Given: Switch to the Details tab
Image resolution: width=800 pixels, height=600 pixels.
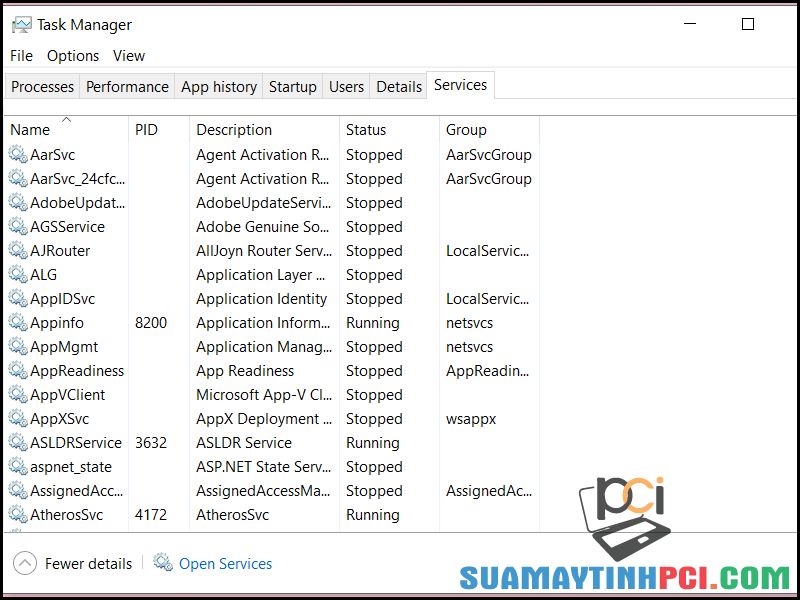Looking at the screenshot, I should coord(399,87).
